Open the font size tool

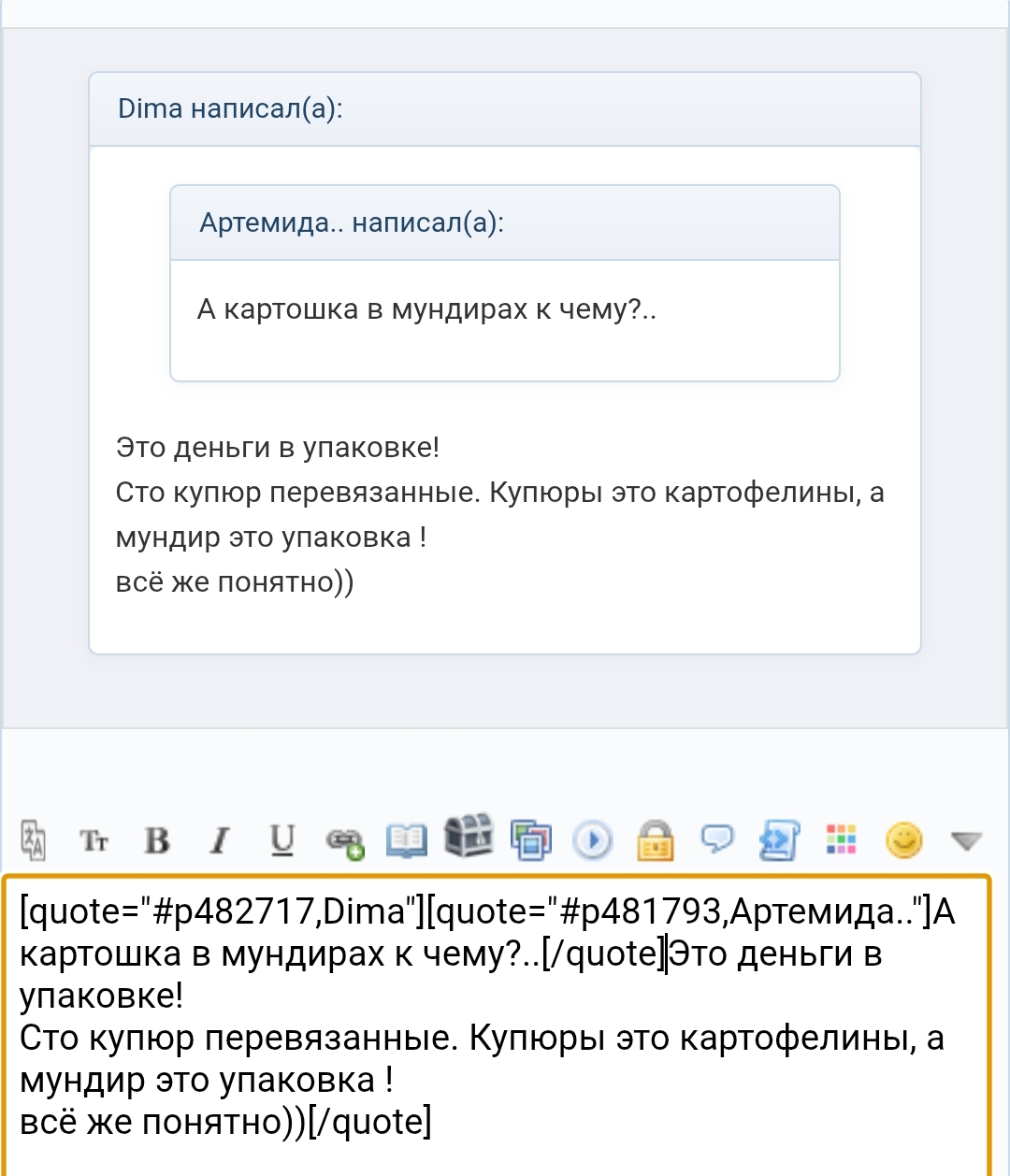94,840
